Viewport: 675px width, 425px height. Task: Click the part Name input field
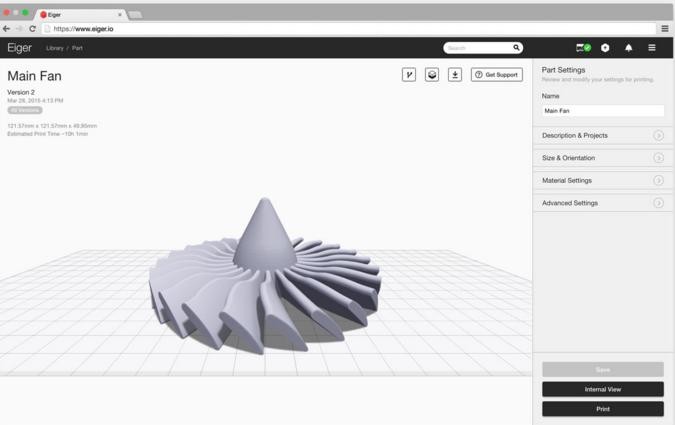click(602, 111)
